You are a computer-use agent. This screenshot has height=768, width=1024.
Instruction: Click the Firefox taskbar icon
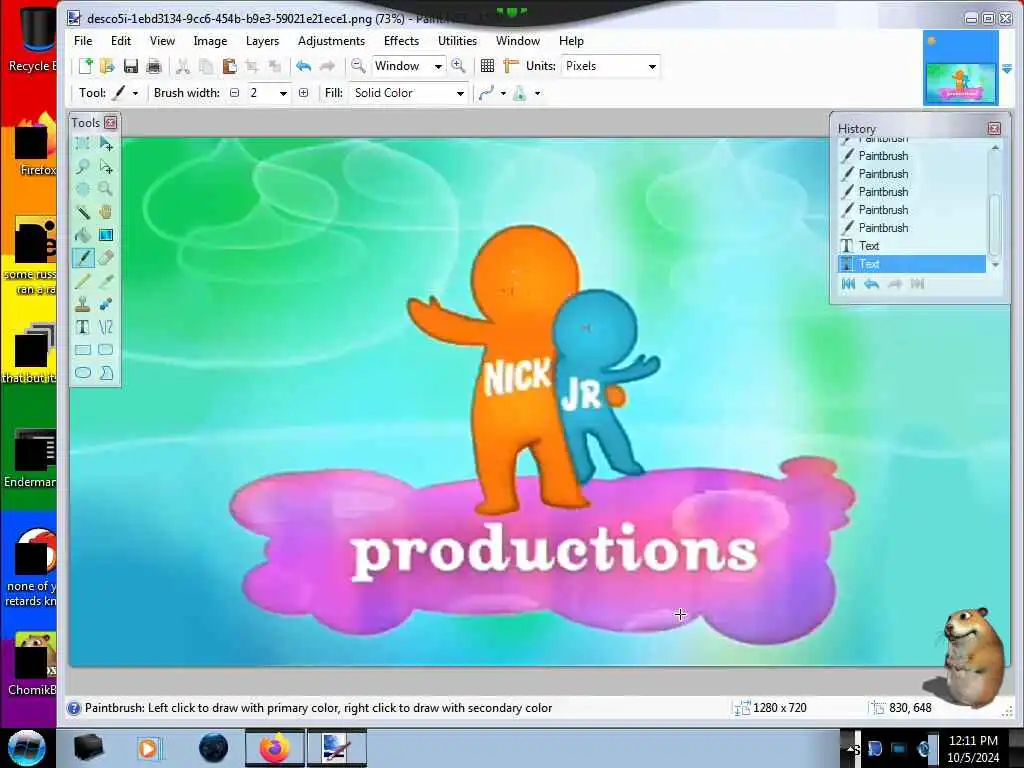point(275,748)
